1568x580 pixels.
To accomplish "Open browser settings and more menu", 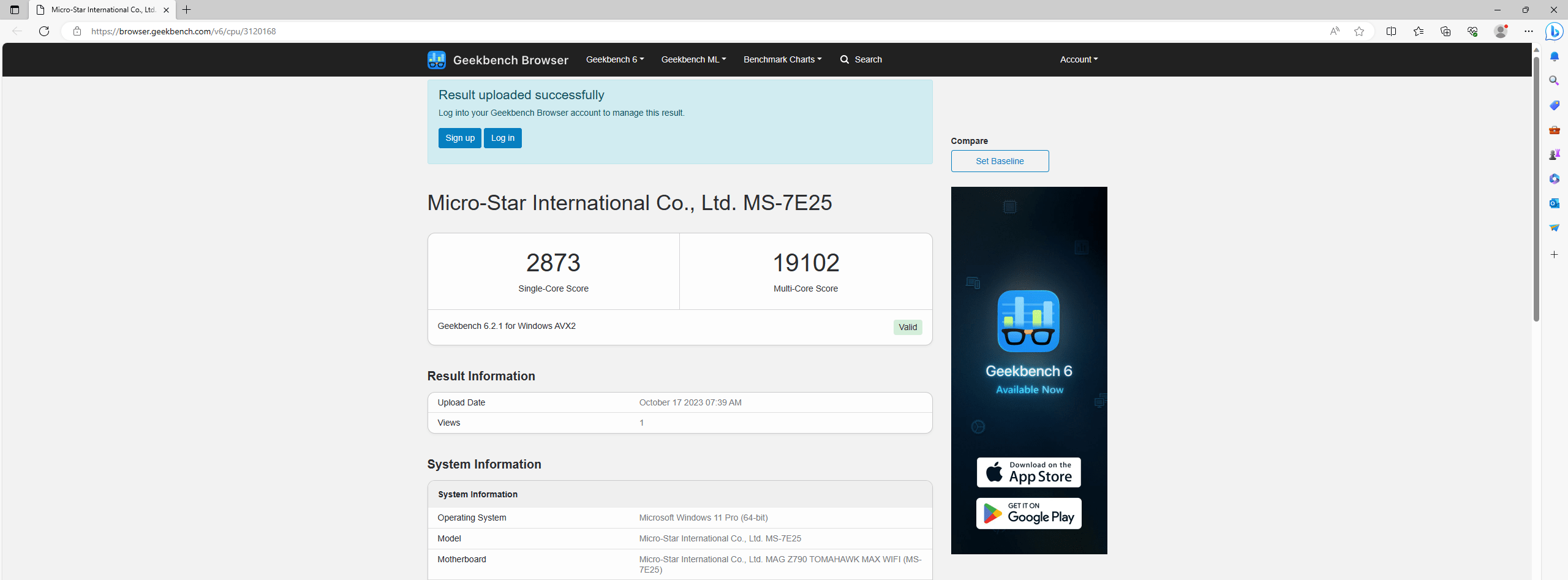I will point(1528,31).
